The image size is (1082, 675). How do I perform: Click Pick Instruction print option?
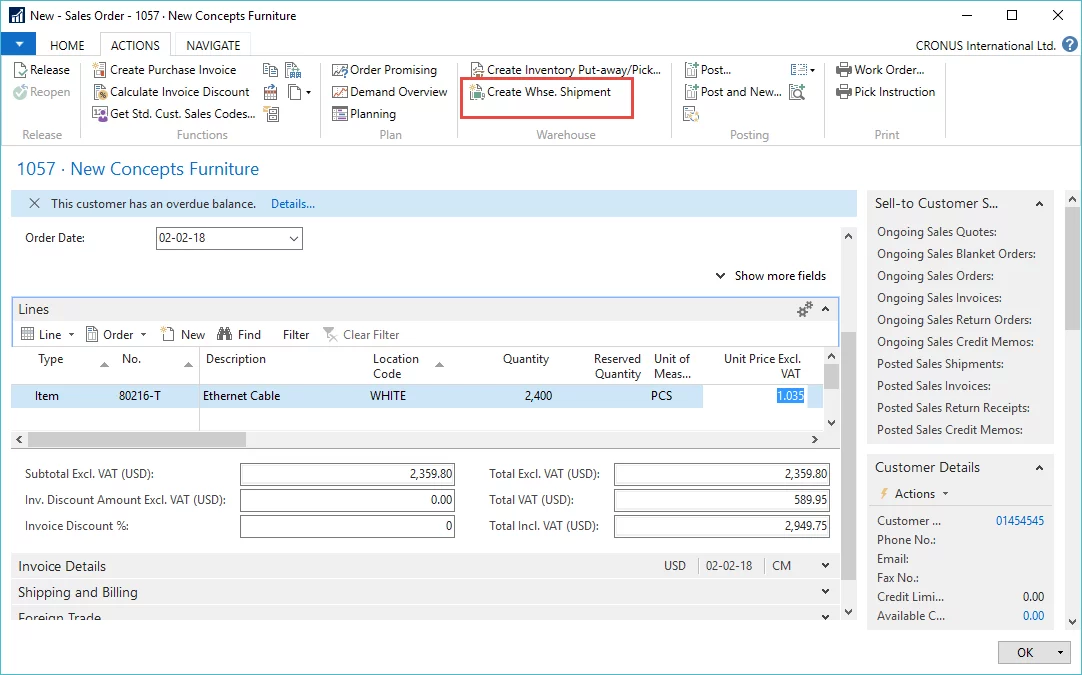894,92
